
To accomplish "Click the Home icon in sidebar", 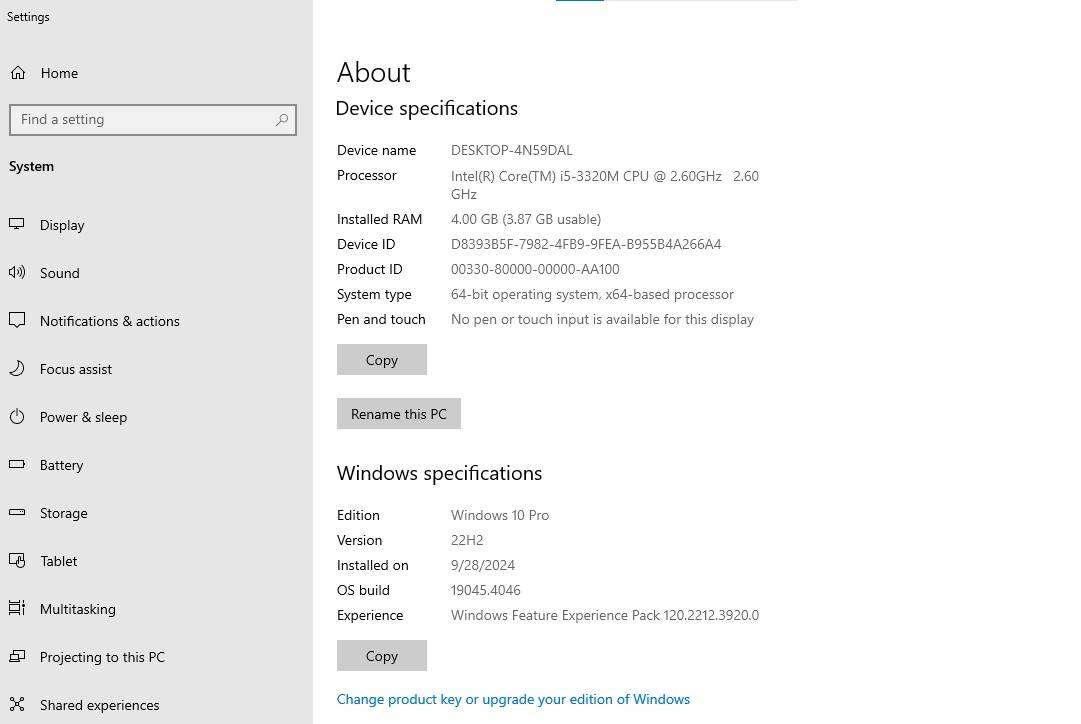I will 18,73.
